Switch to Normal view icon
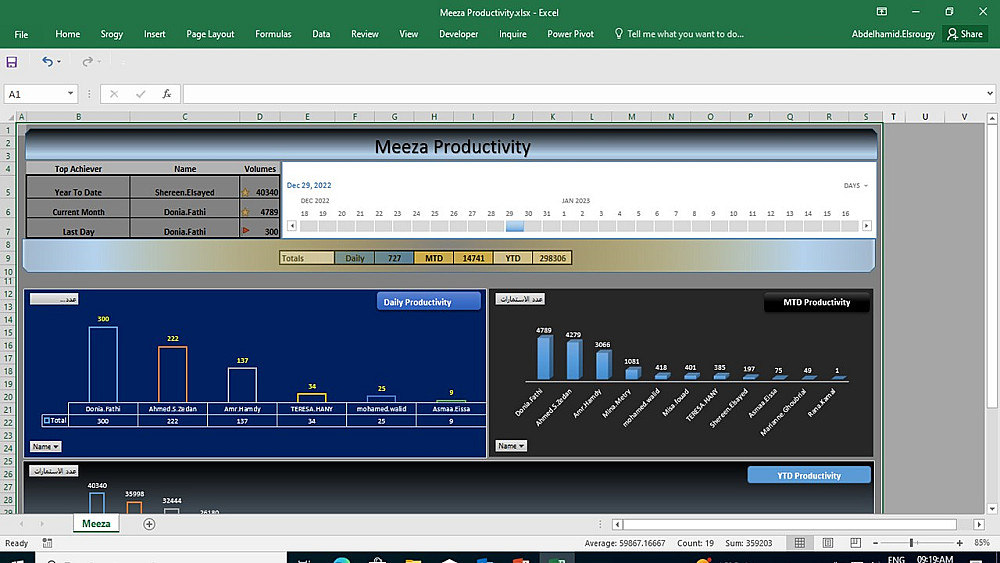1000x563 pixels. click(799, 543)
